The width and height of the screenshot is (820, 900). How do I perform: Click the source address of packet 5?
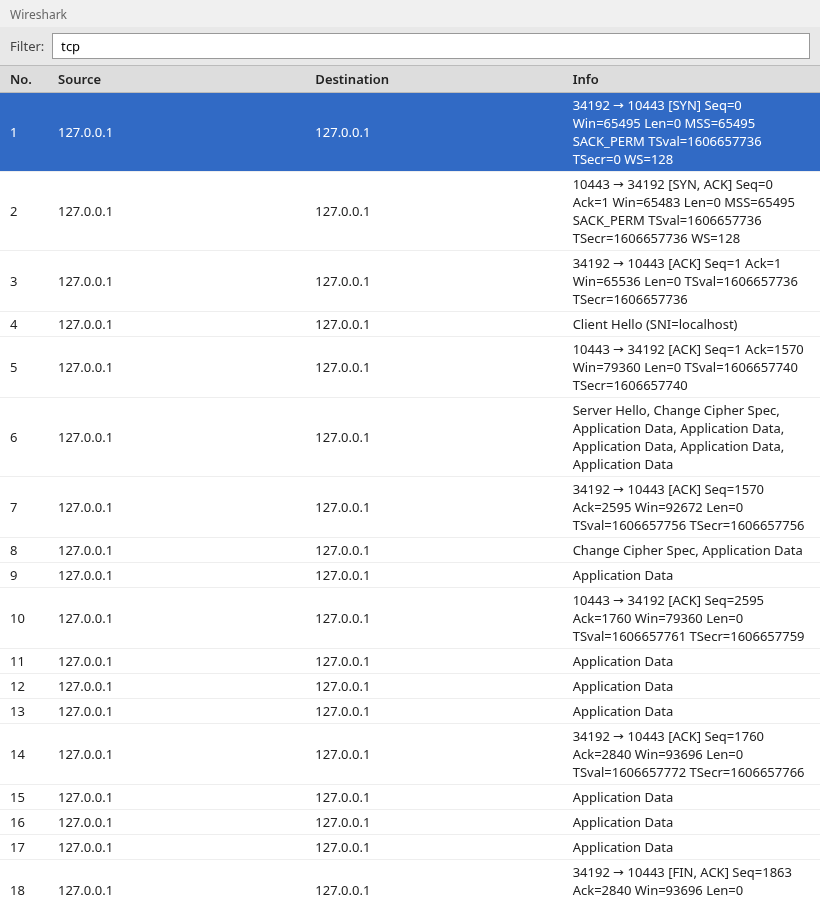[85, 367]
